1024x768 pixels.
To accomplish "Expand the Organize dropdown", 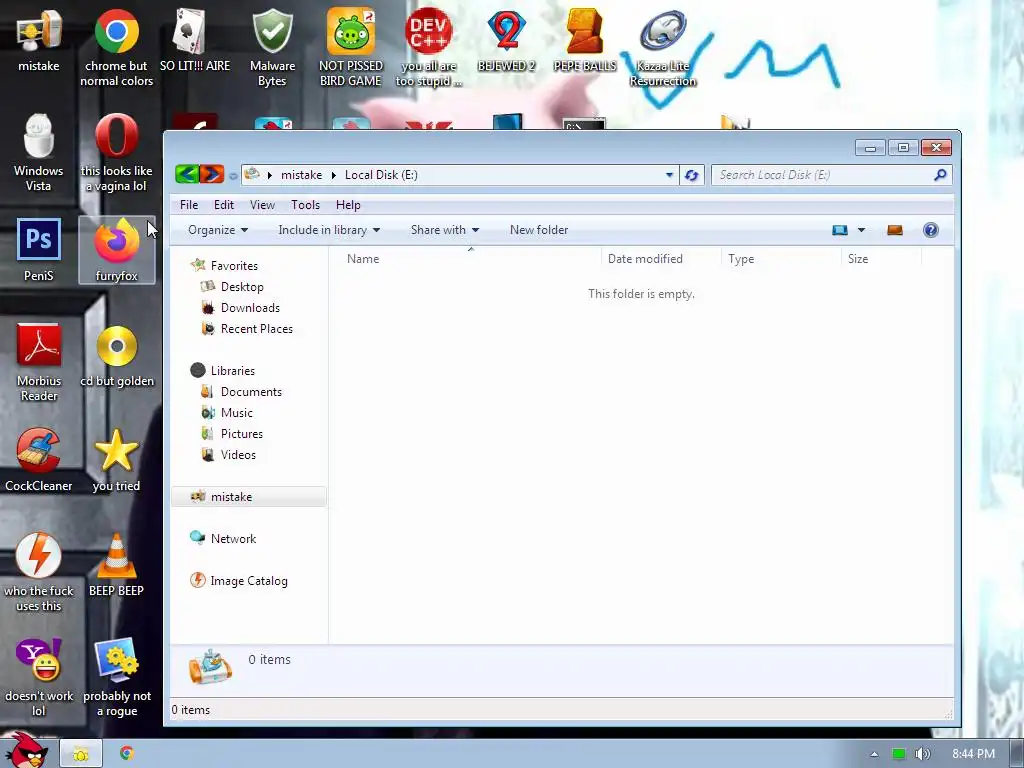I will click(x=218, y=230).
